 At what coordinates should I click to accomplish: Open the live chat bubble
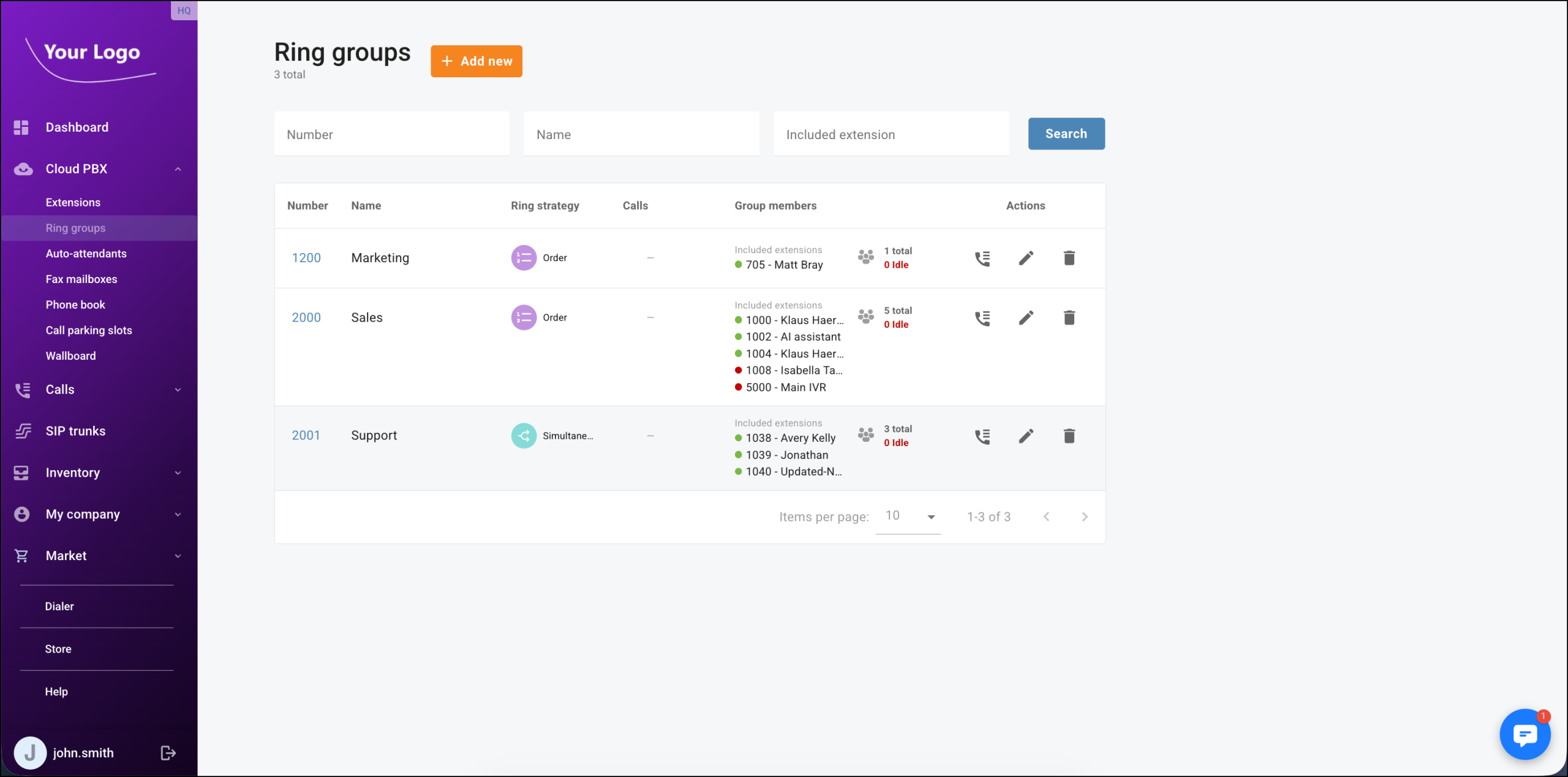pos(1525,733)
